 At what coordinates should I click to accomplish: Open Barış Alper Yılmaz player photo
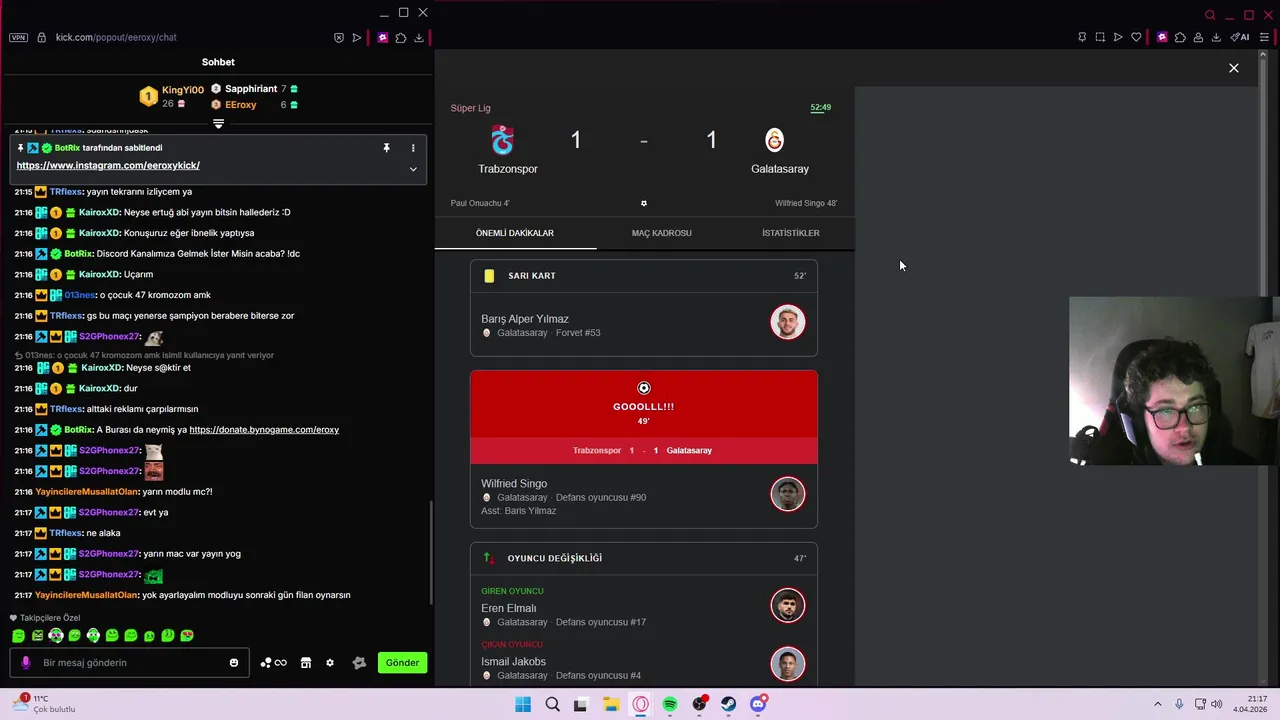tap(788, 322)
